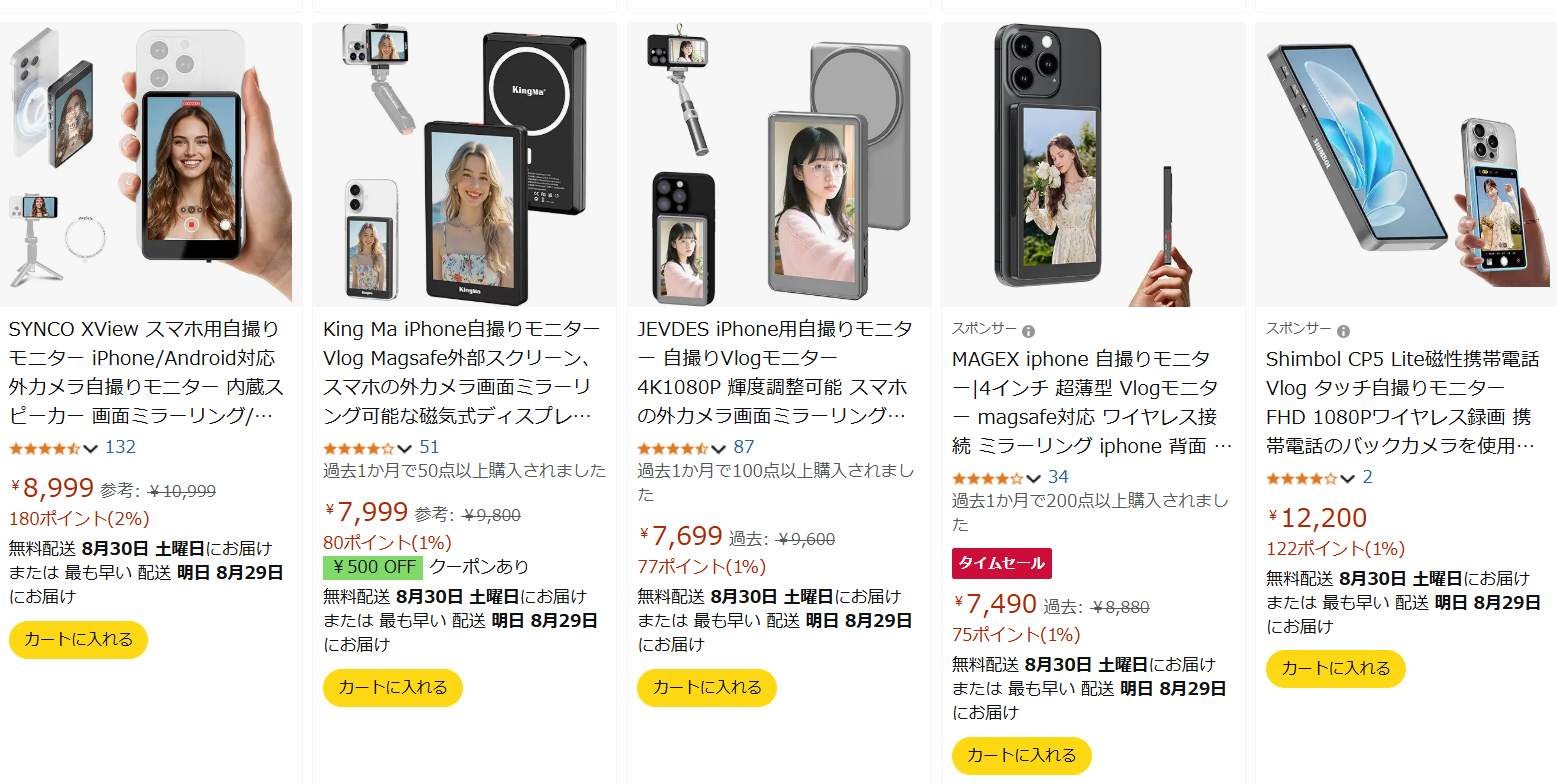Expand rating dropdown arrow for SYNCO XView
This screenshot has height=784, width=1557.
[x=91, y=449]
